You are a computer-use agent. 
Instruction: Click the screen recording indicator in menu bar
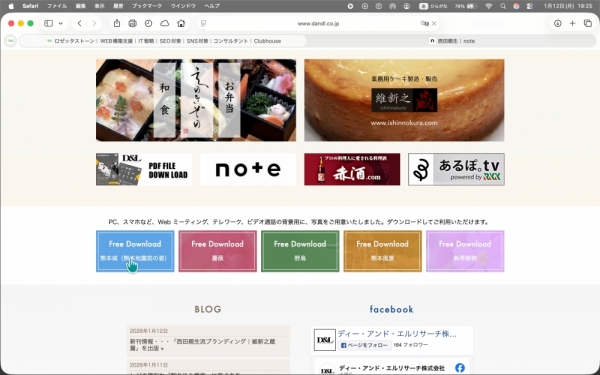(x=350, y=6)
